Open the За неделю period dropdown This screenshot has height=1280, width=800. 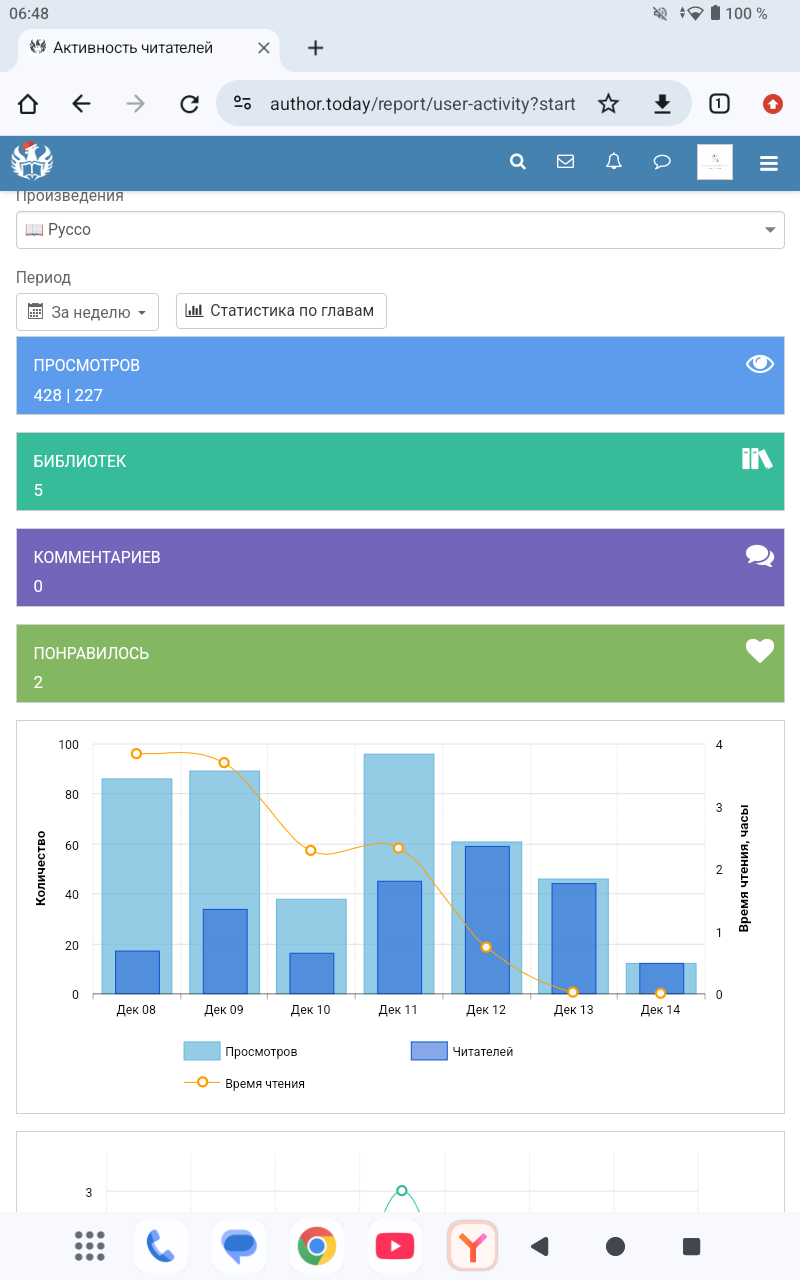88,312
